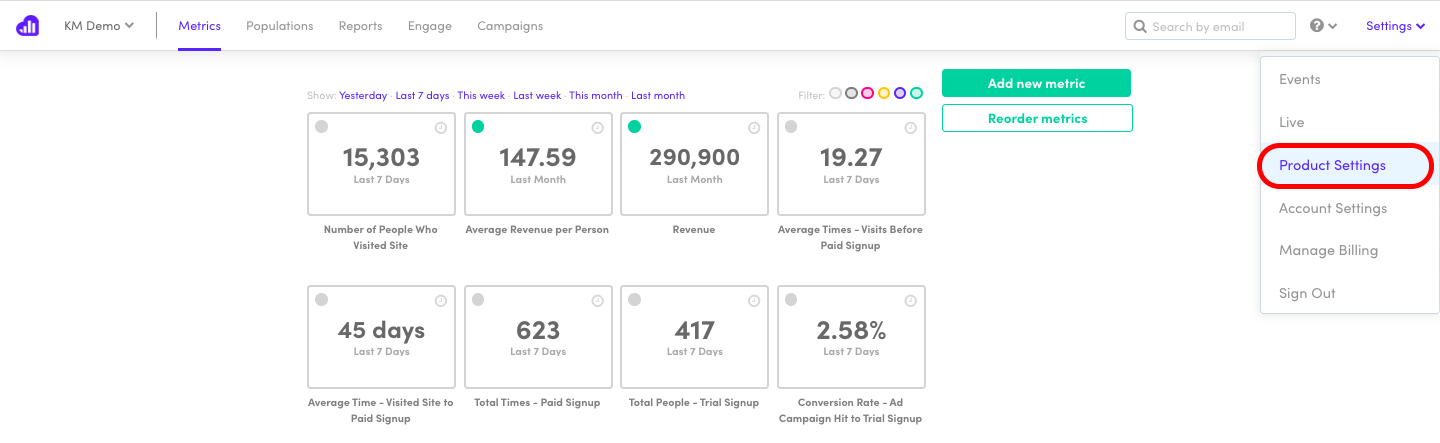Click gray color dot on Number of People Who Visited Site tile

click(321, 127)
